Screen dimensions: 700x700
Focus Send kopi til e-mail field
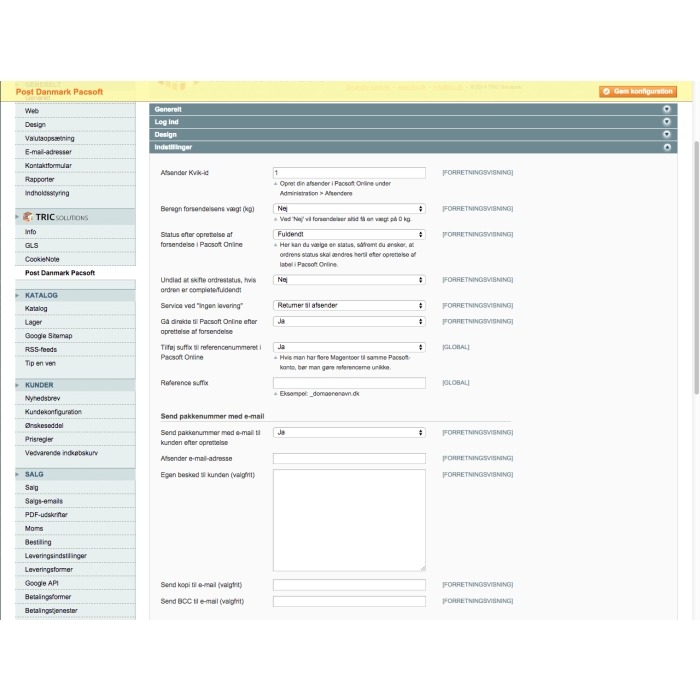(349, 585)
